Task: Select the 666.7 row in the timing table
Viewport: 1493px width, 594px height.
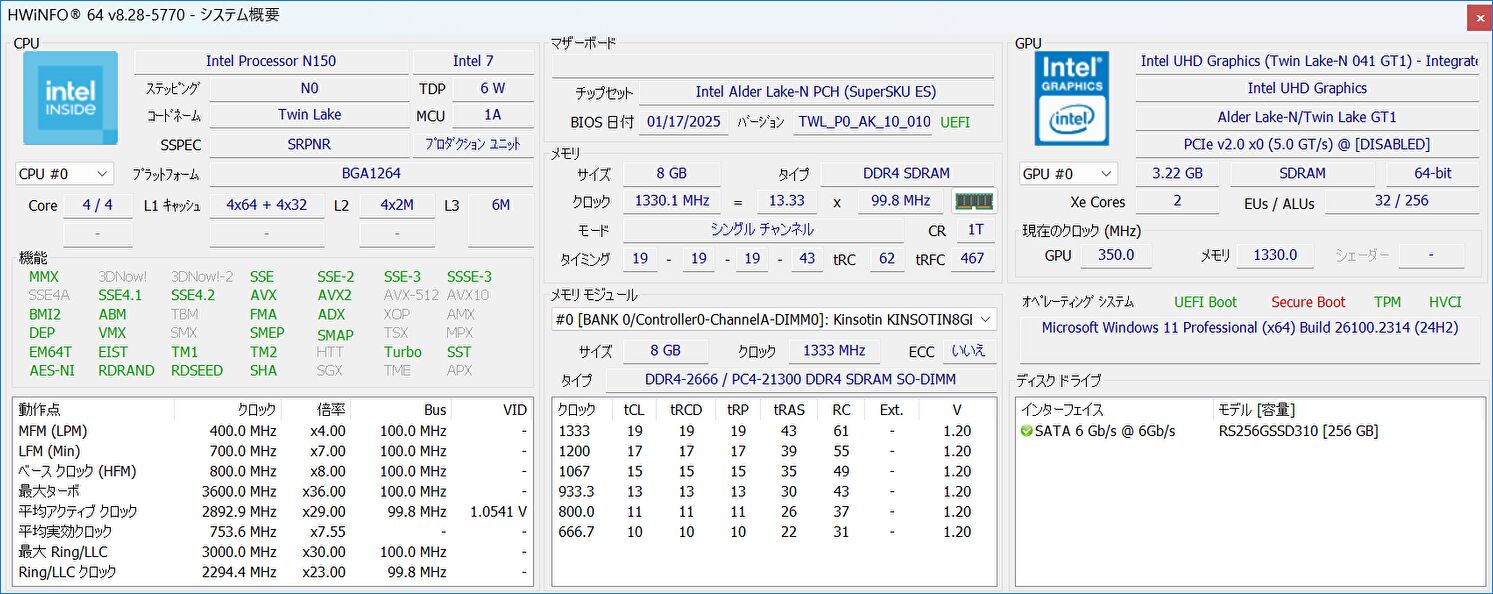Action: tap(774, 532)
